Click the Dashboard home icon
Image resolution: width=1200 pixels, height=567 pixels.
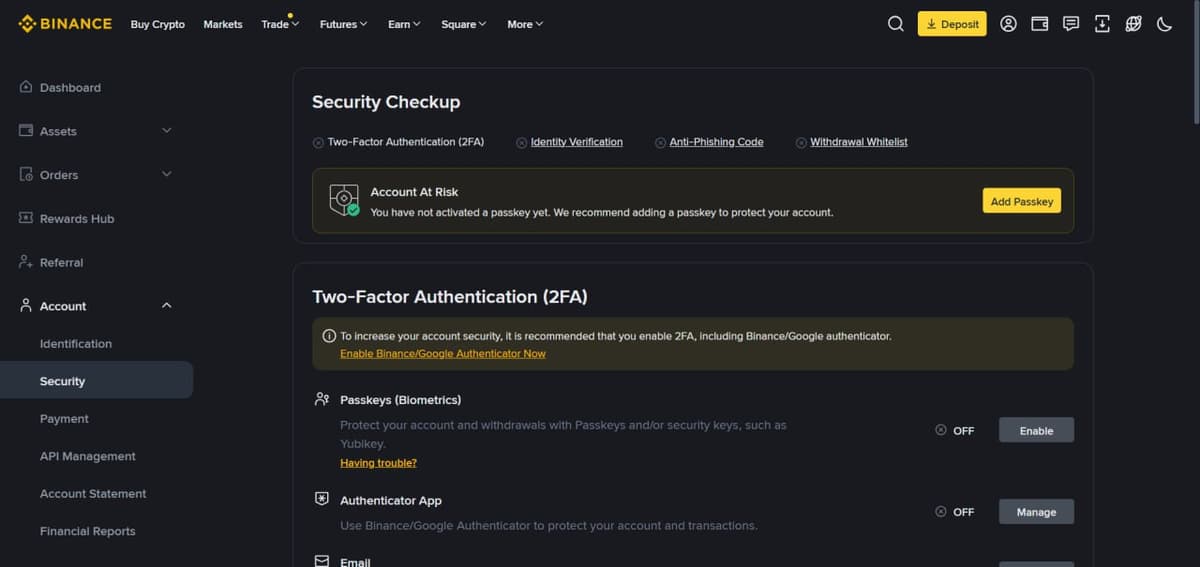(x=26, y=87)
